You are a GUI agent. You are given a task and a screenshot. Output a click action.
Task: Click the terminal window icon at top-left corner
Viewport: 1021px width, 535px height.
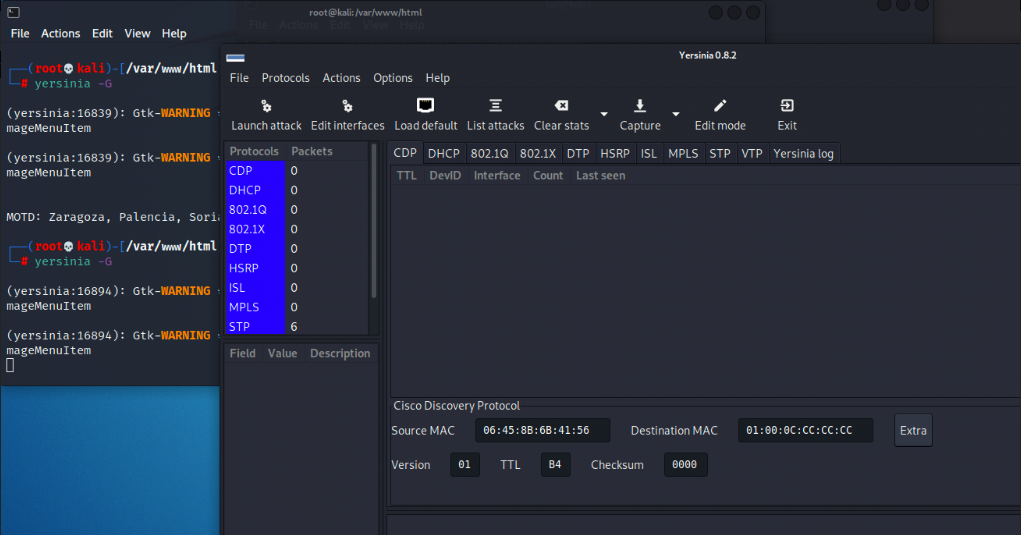pyautogui.click(x=13, y=12)
